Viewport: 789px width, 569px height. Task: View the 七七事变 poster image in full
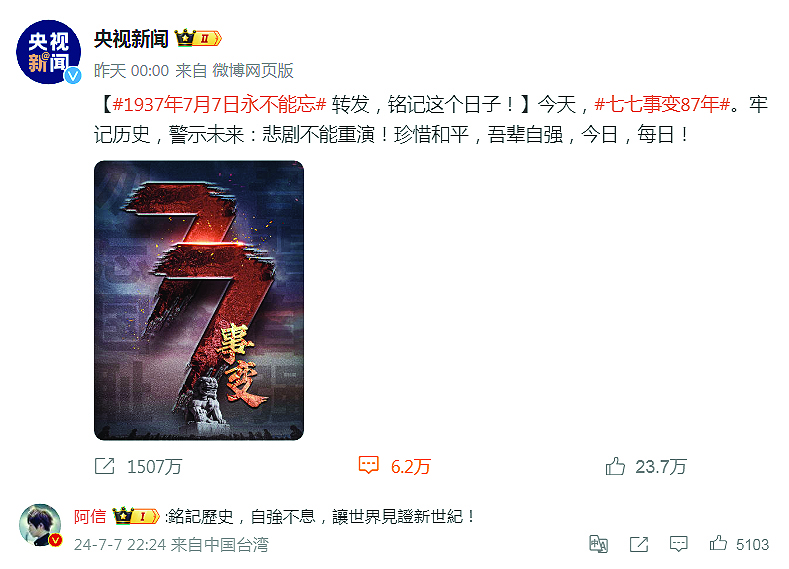(199, 300)
